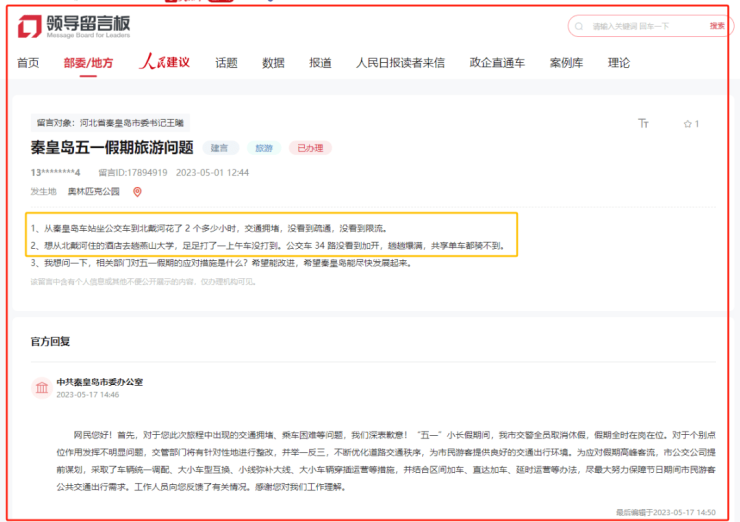Click the star favorite icon
This screenshot has width=740, height=522.
pyautogui.click(x=687, y=124)
